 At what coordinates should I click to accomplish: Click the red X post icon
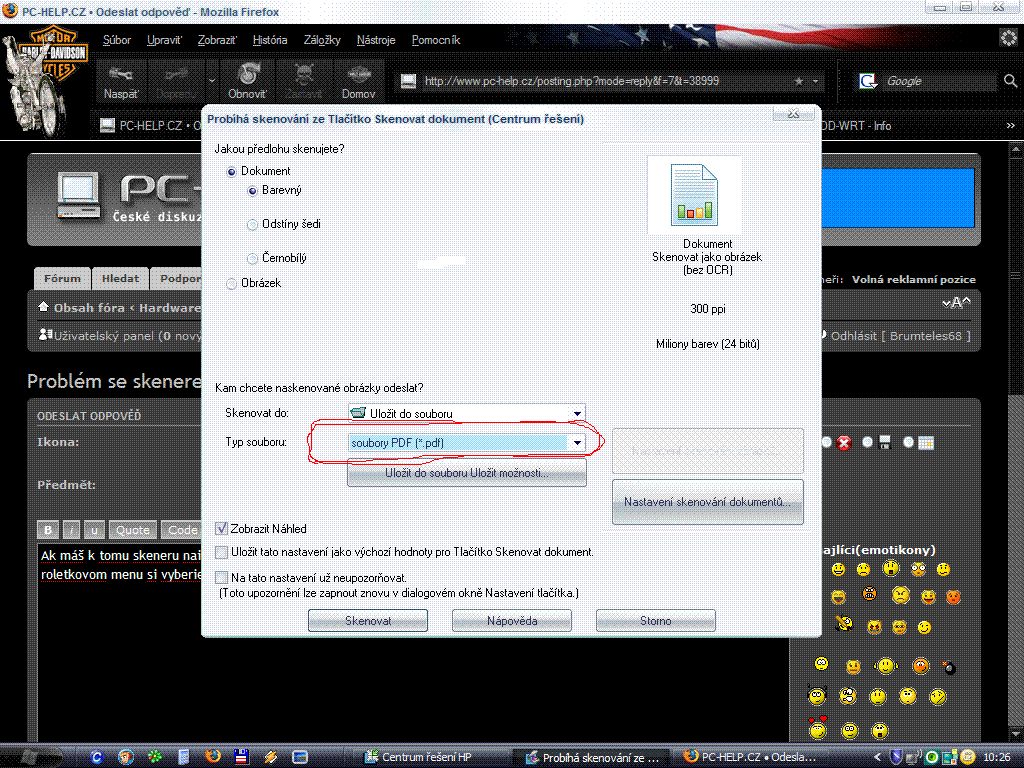pyautogui.click(x=844, y=443)
